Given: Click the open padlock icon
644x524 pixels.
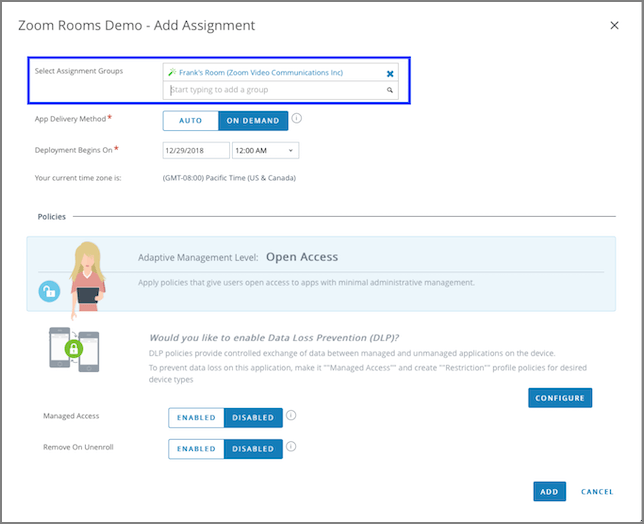Looking at the screenshot, I should coord(48,291).
